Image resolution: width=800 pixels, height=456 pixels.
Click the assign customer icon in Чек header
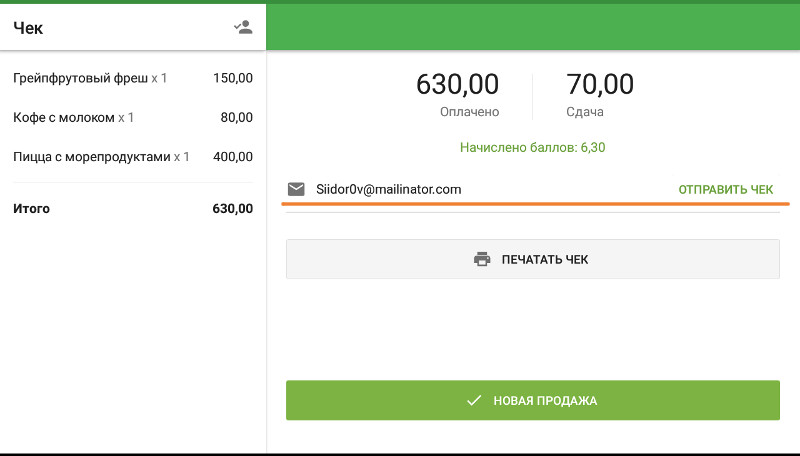pyautogui.click(x=243, y=28)
